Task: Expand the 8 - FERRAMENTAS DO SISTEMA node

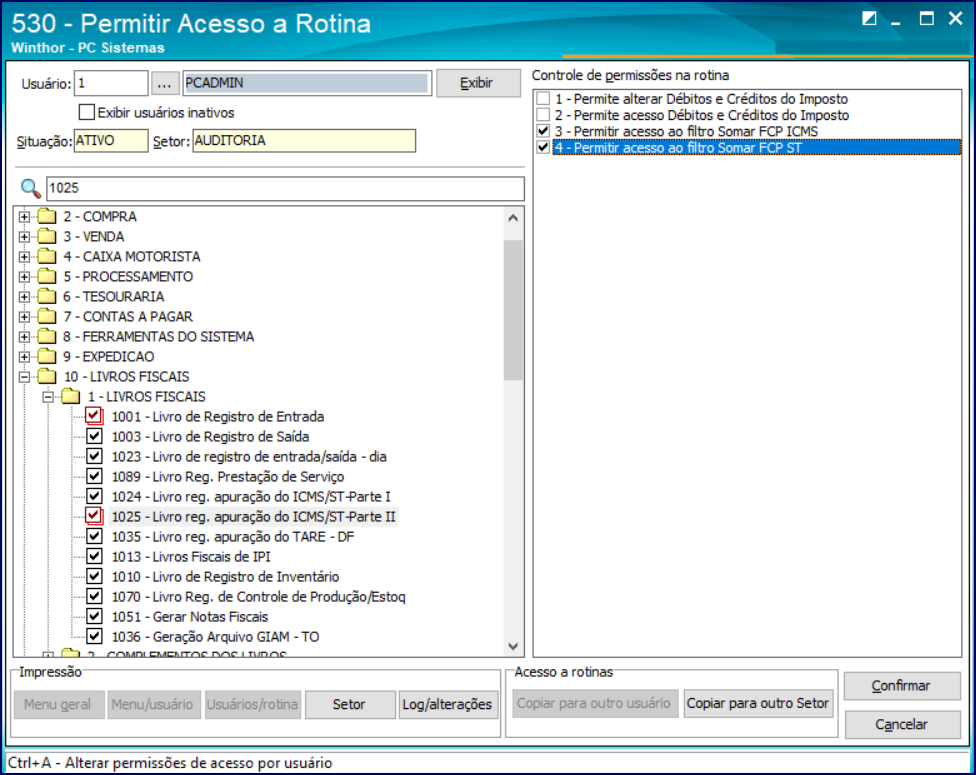Action: 24,337
